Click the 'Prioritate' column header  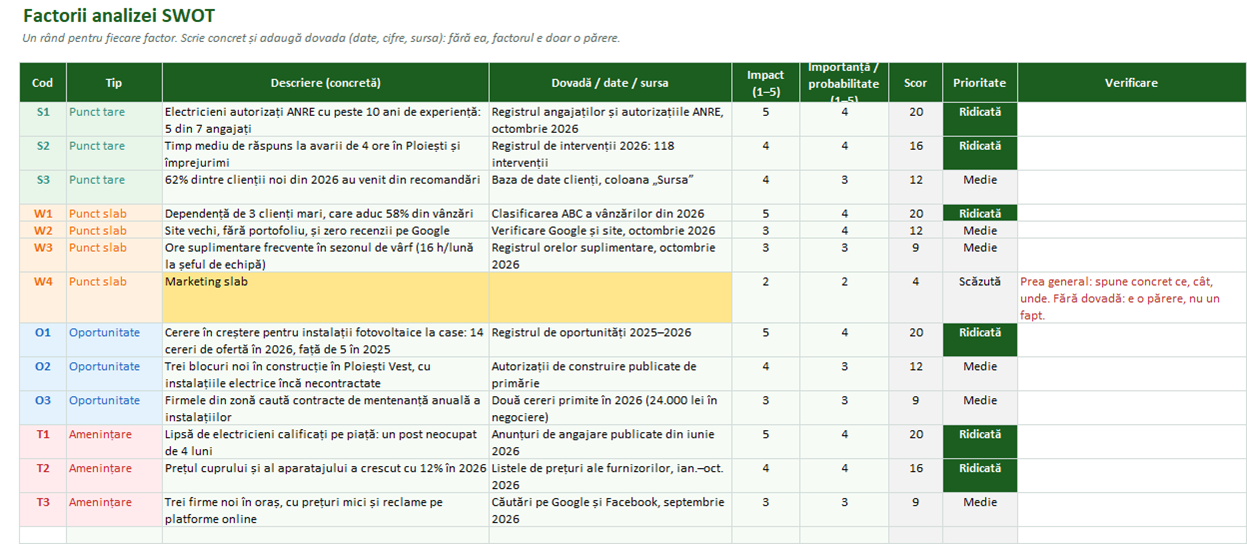point(980,83)
